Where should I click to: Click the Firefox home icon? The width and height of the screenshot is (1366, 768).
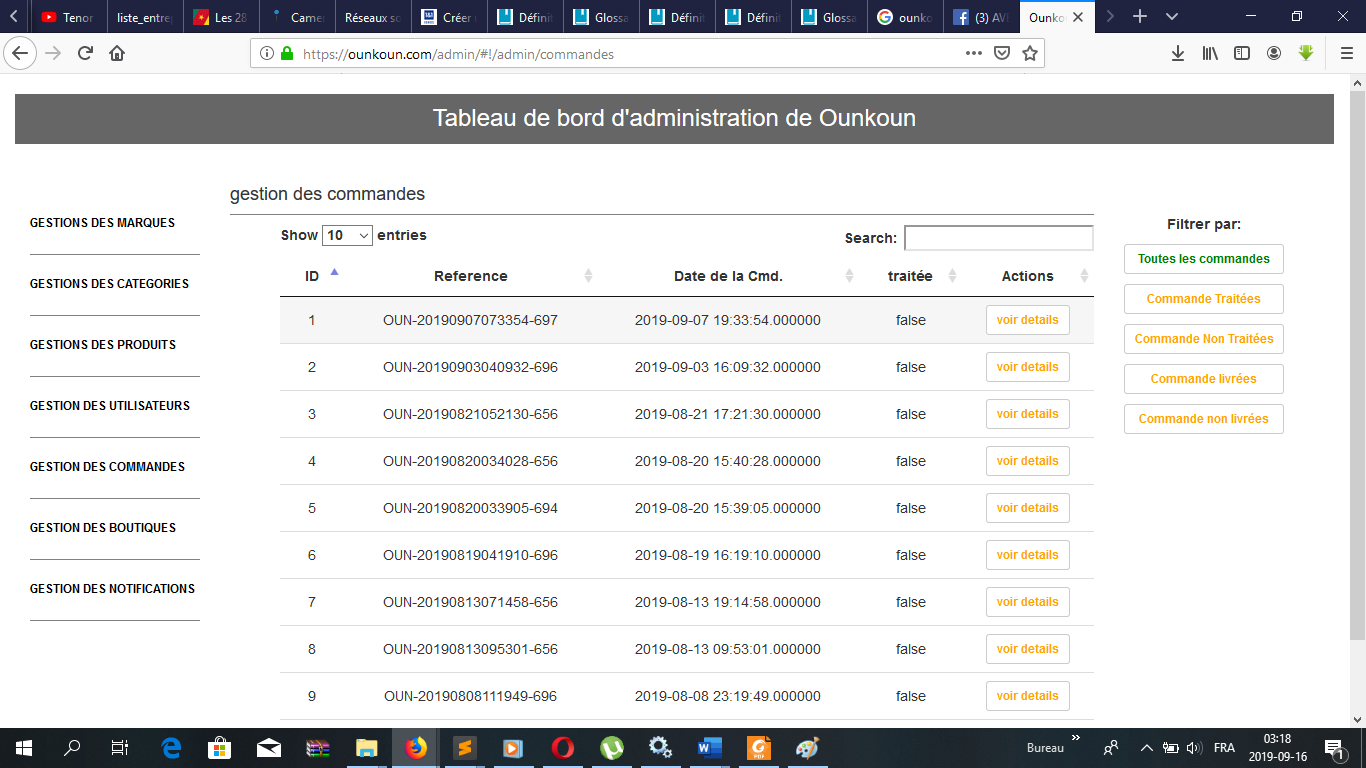click(117, 54)
